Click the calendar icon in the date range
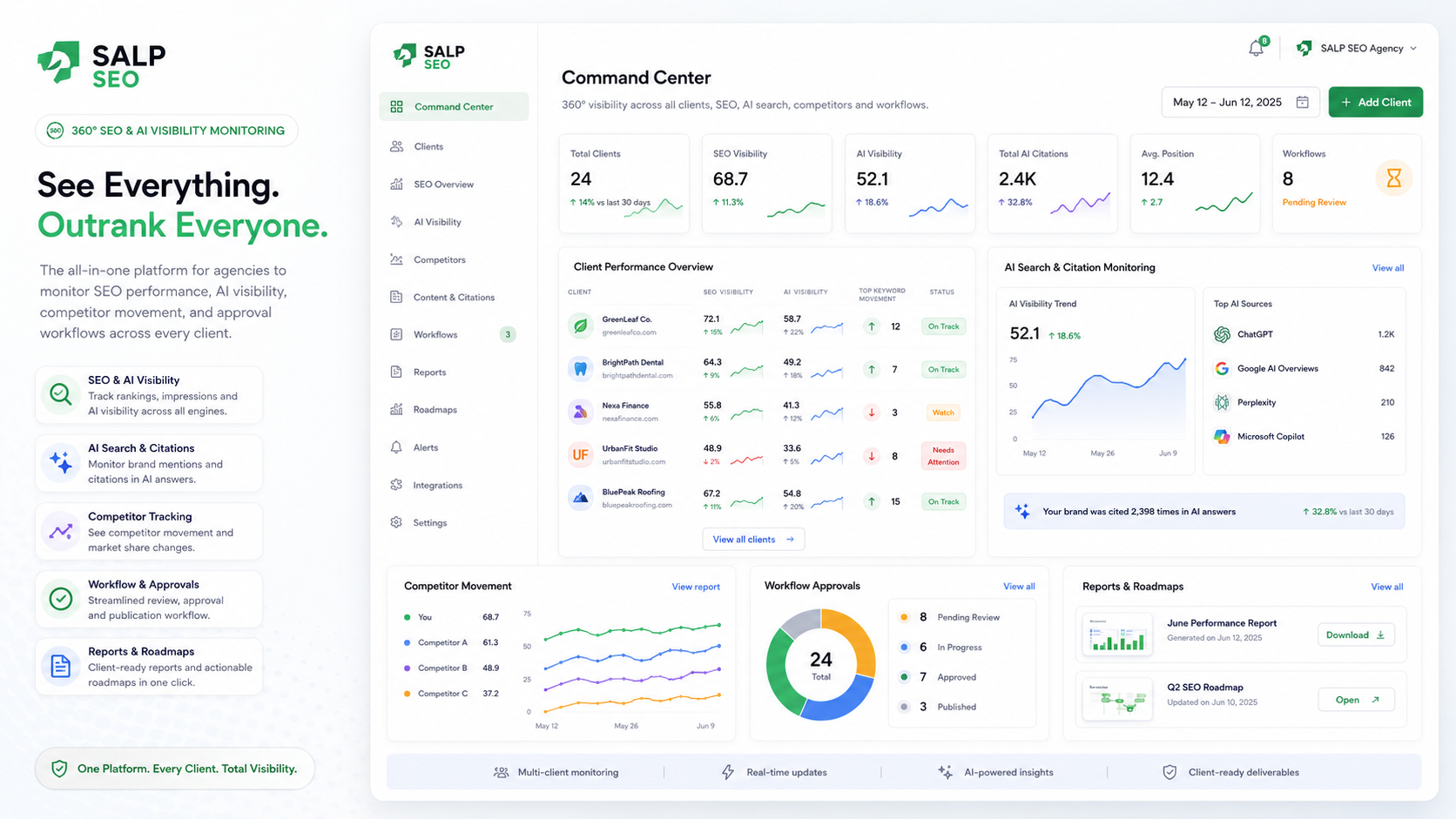1456x819 pixels. pyautogui.click(x=1302, y=102)
